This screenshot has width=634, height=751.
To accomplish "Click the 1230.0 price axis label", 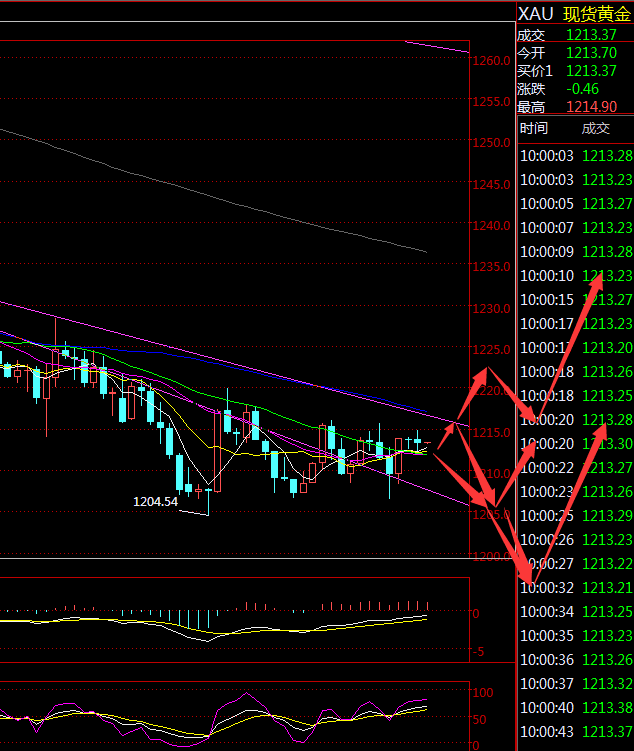I will pos(491,309).
